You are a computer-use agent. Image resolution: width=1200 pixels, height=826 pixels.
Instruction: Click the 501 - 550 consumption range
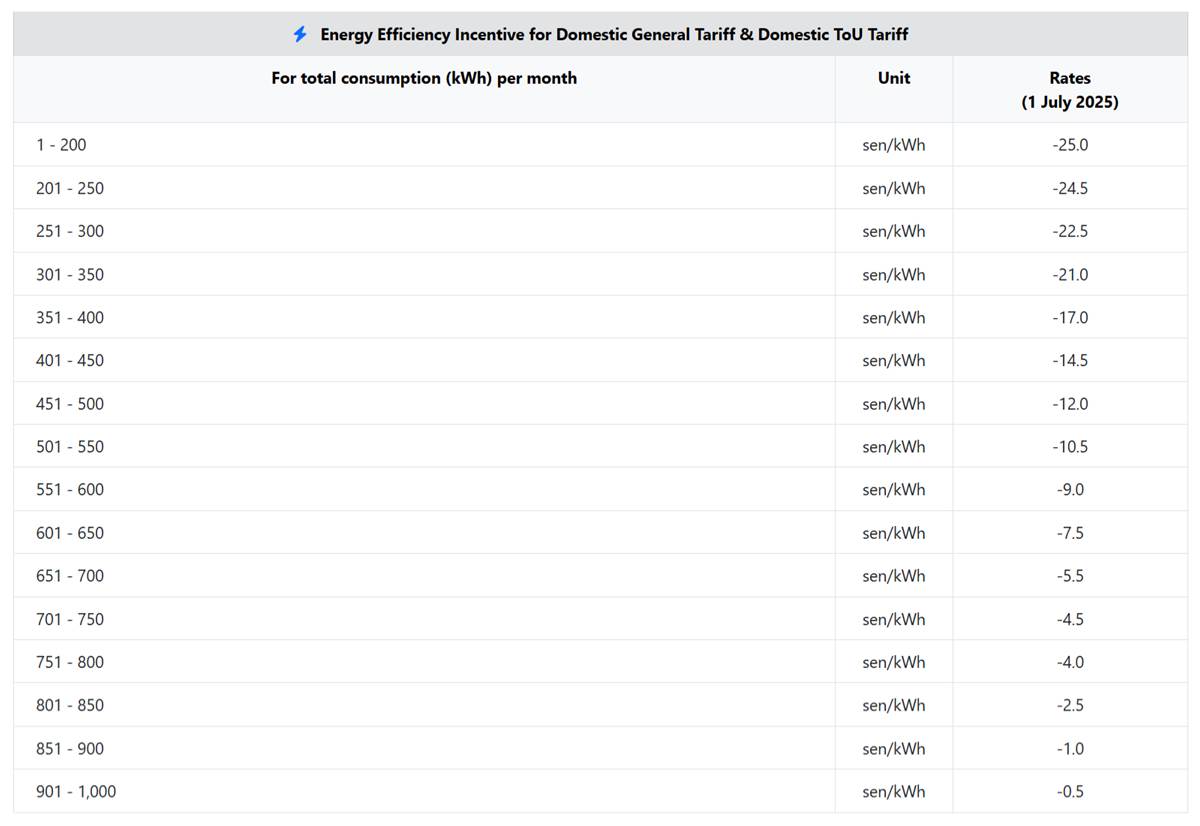click(x=70, y=447)
